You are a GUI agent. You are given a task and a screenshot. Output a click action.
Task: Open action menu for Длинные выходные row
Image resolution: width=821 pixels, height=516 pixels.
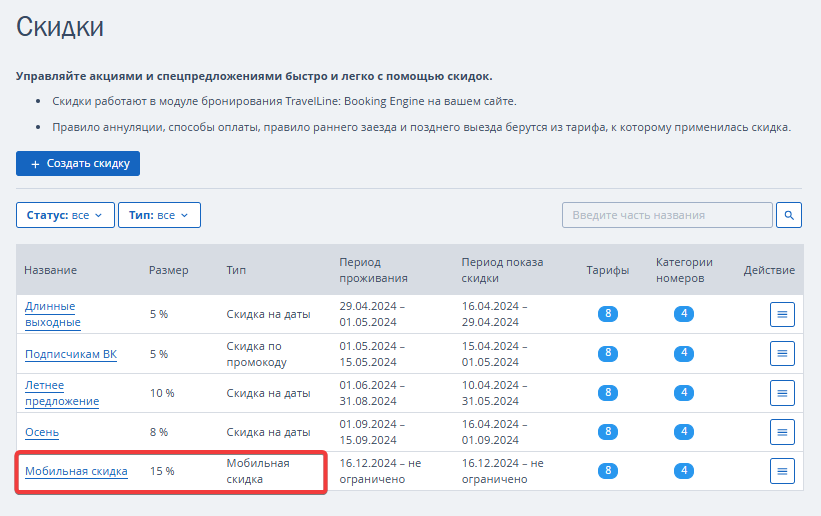coord(782,314)
